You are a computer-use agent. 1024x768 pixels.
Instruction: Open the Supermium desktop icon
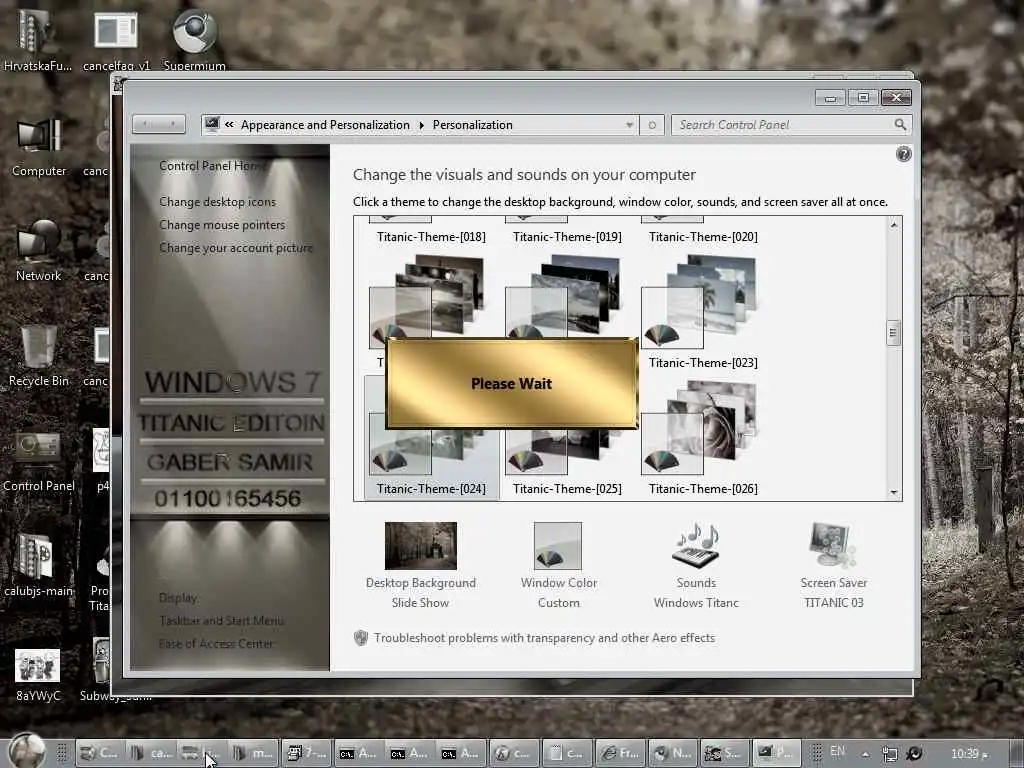[194, 38]
